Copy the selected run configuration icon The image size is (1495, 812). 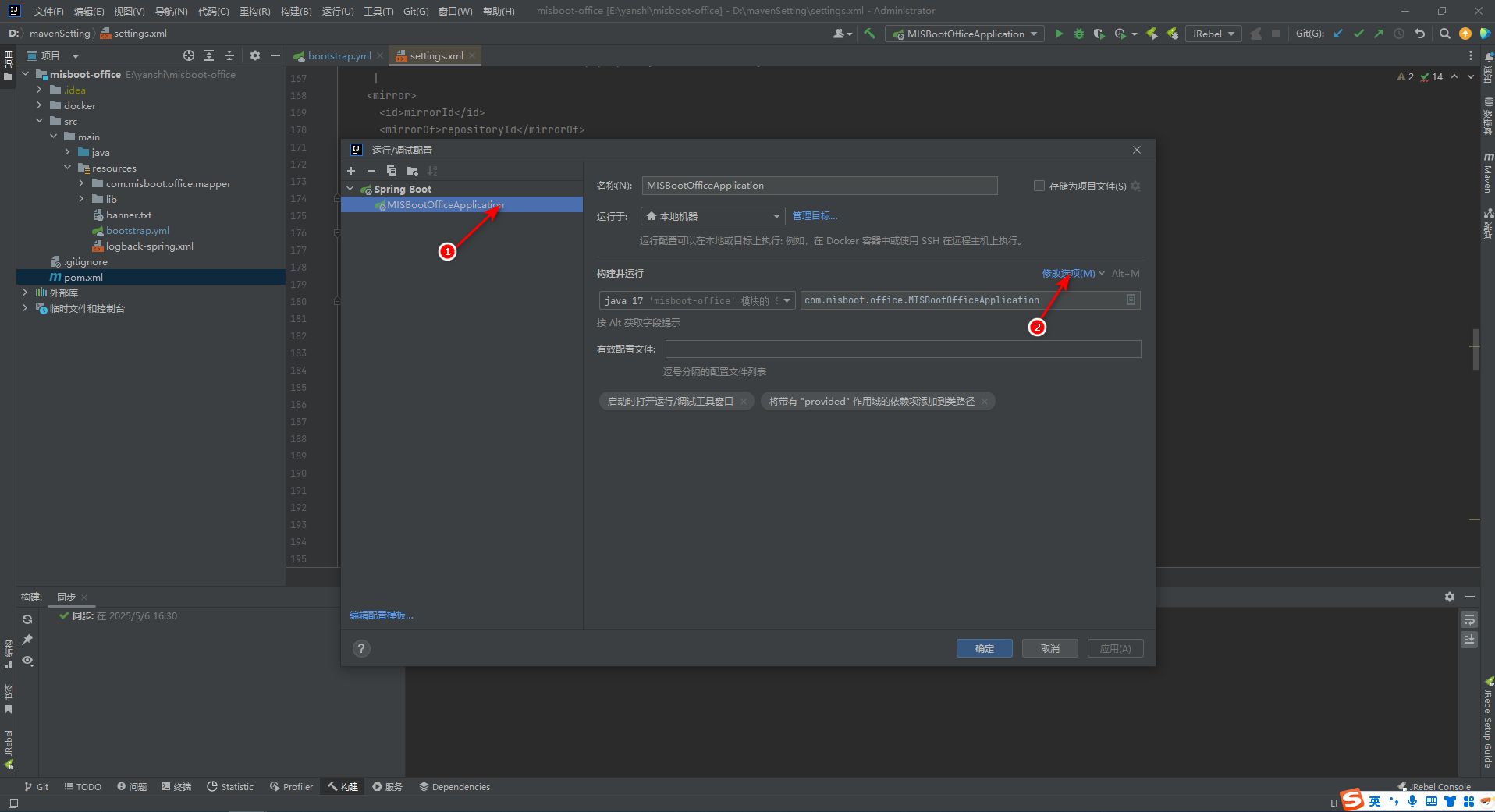392,171
